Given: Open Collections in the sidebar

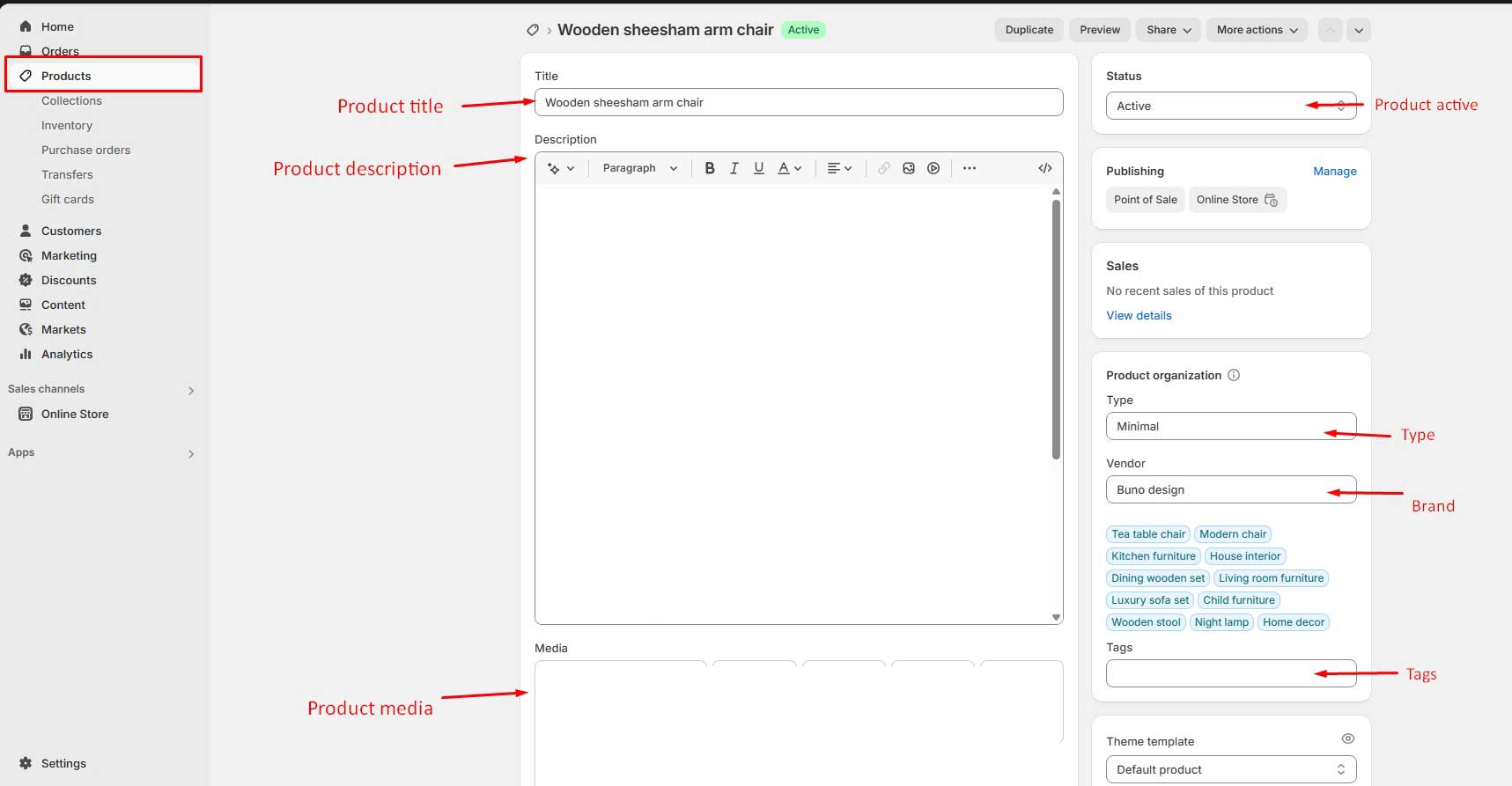Looking at the screenshot, I should click(x=71, y=101).
